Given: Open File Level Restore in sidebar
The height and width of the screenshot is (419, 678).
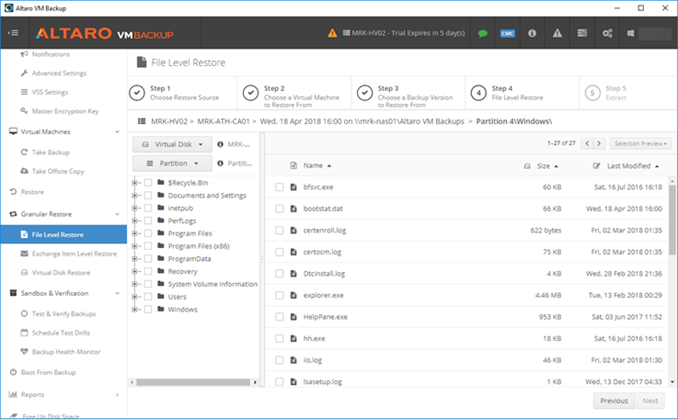Looking at the screenshot, I should 64,234.
